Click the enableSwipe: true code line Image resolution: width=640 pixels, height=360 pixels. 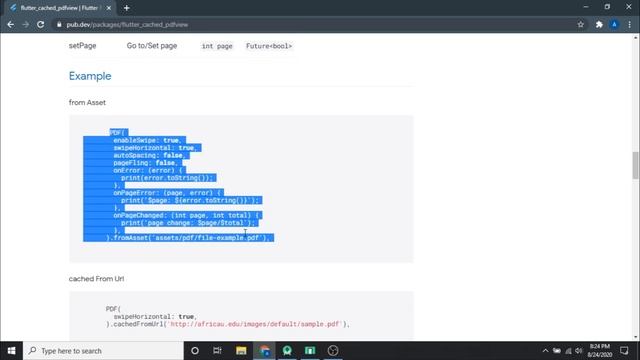pos(147,140)
